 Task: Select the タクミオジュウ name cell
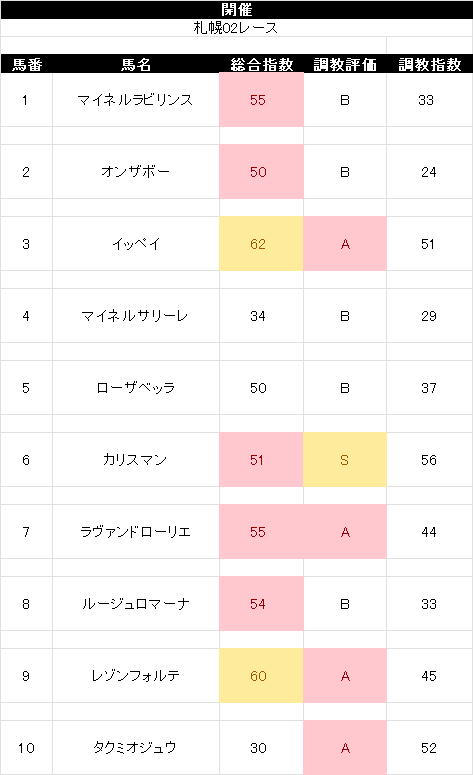135,747
